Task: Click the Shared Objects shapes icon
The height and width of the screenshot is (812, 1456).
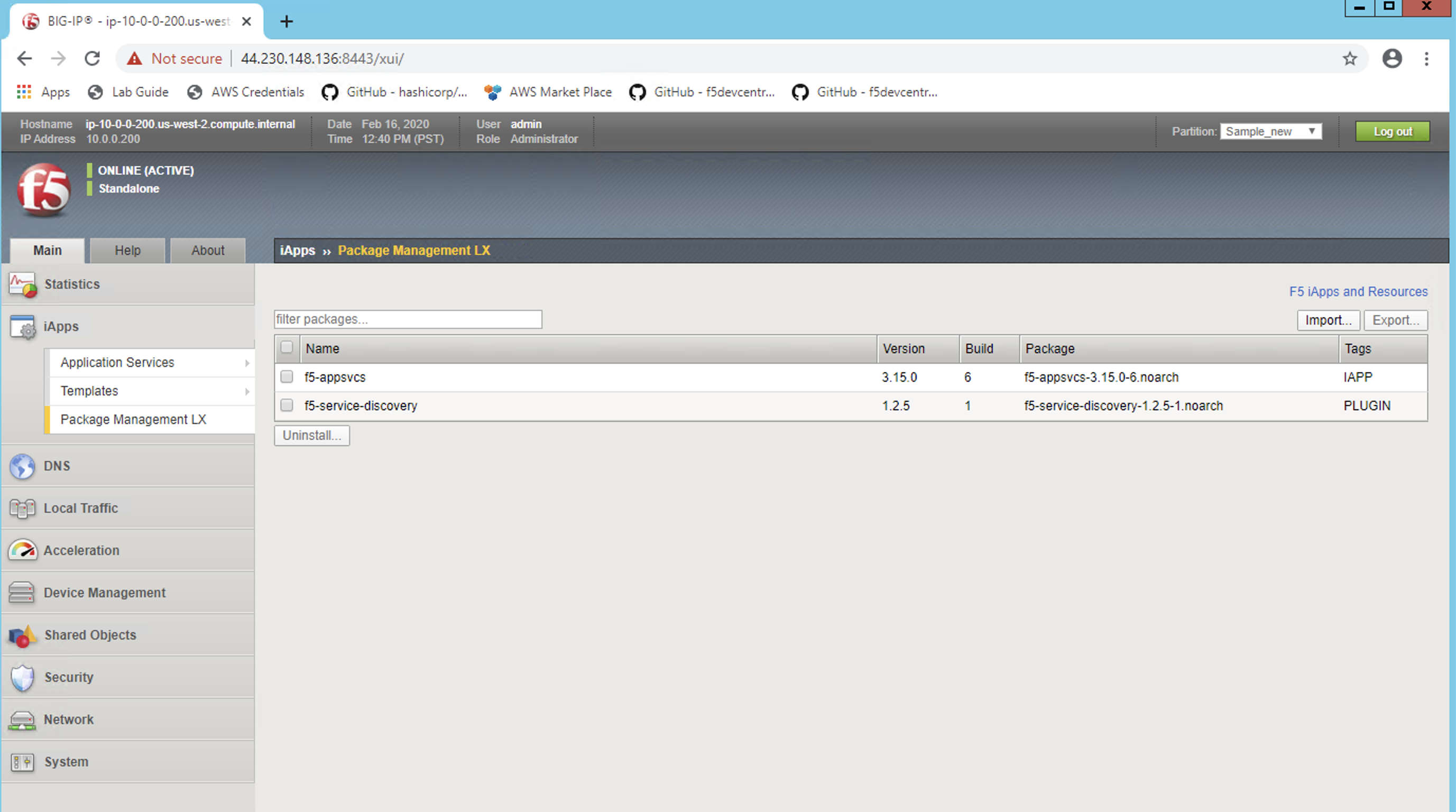Action: (23, 636)
